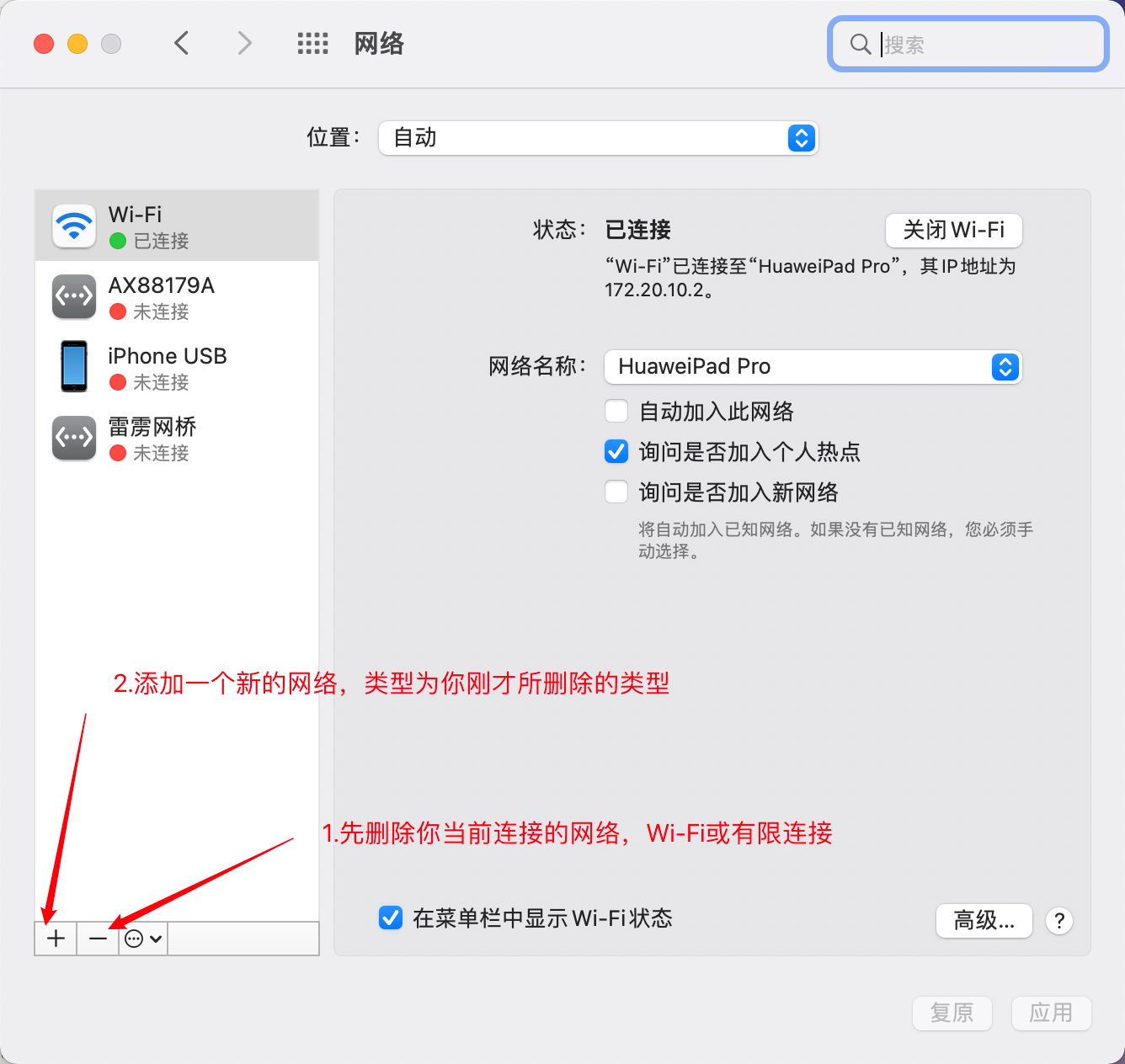The width and height of the screenshot is (1125, 1064).
Task: Click the 关闭 Wi-Fi button
Action: 954,230
